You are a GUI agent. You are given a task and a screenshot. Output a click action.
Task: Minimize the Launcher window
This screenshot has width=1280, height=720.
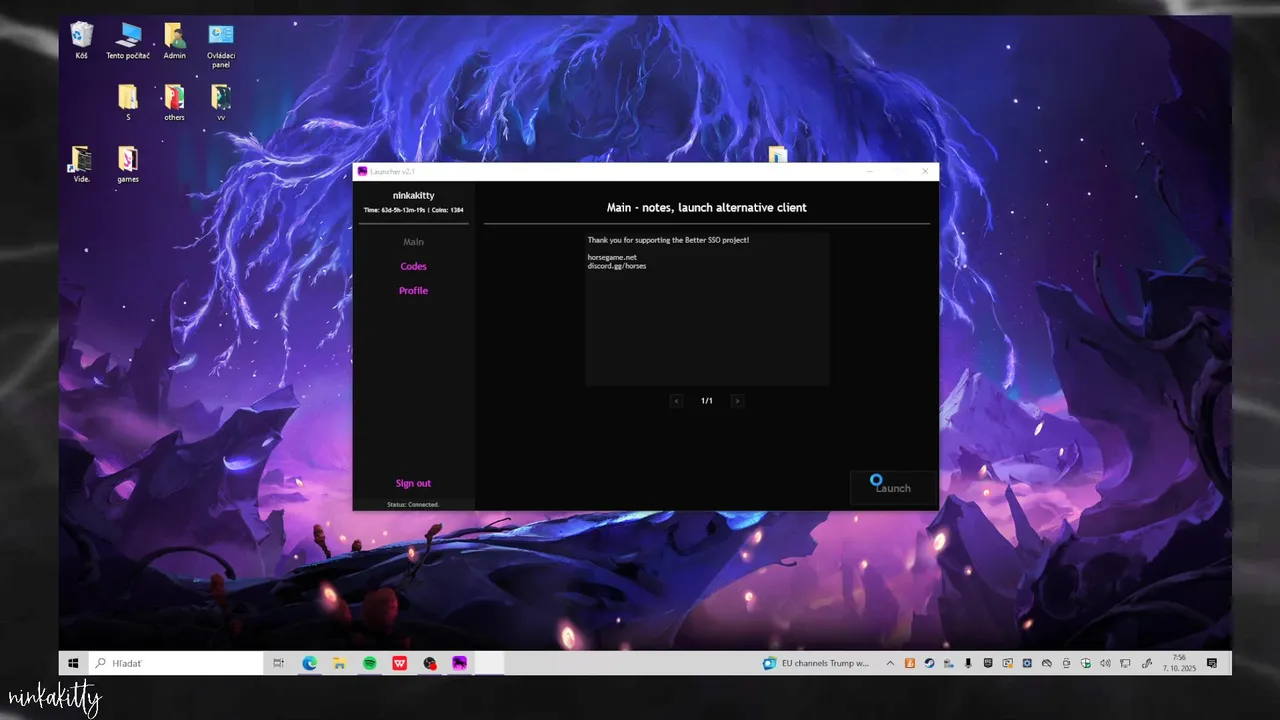click(869, 171)
